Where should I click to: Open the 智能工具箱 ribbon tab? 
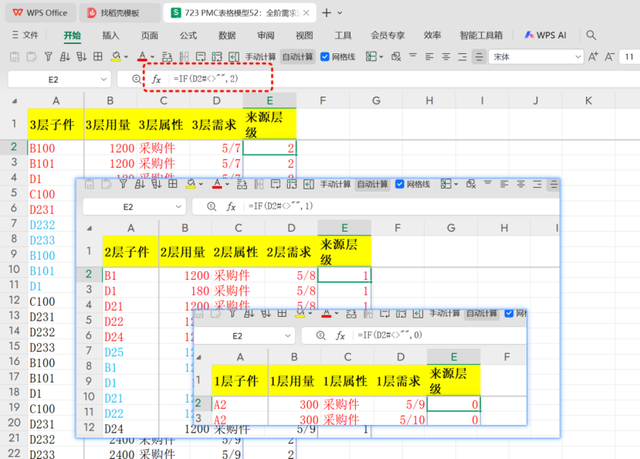(481, 35)
